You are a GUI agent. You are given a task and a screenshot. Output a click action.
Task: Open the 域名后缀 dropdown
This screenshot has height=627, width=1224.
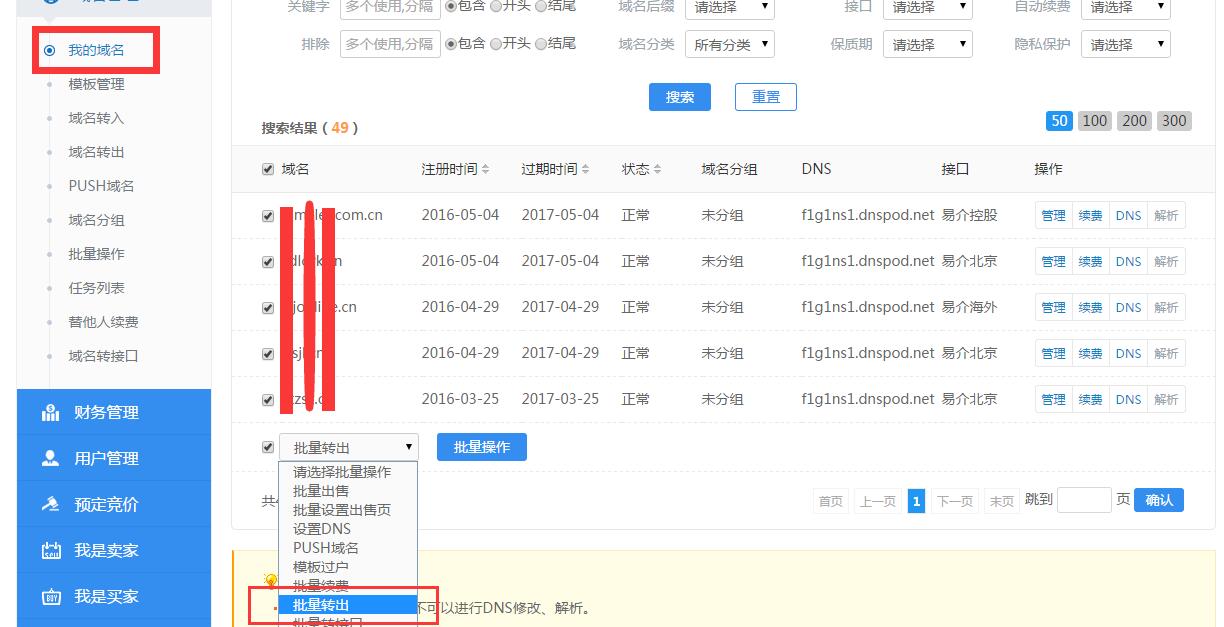[729, 8]
